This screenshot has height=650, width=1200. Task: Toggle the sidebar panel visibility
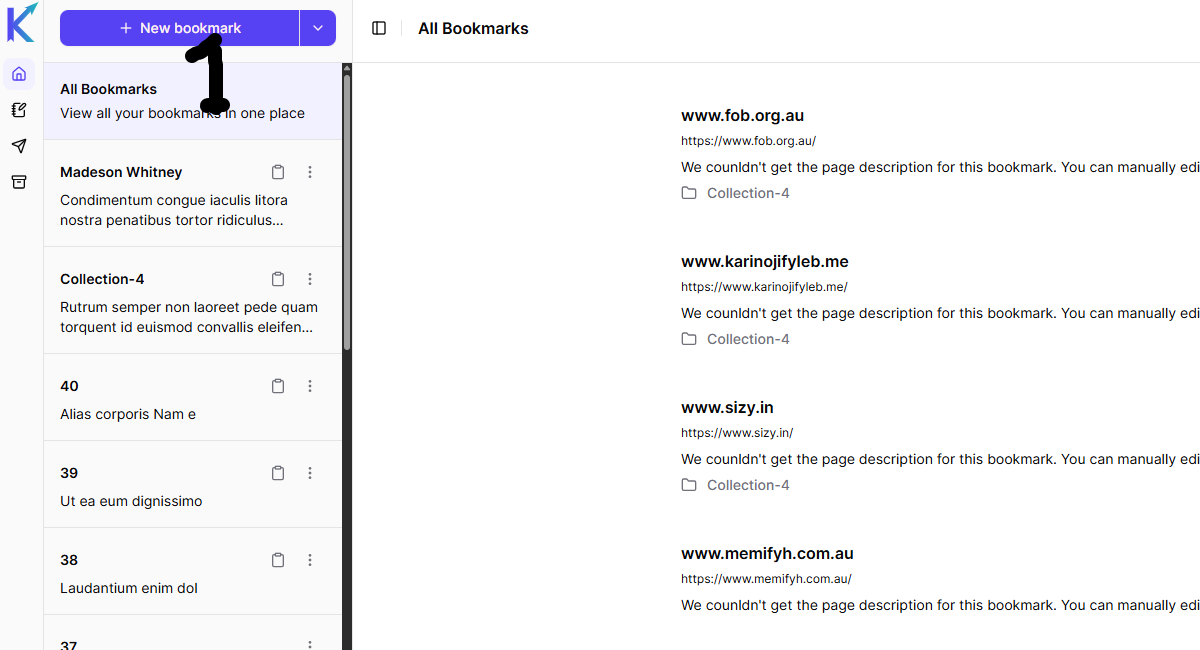[379, 28]
